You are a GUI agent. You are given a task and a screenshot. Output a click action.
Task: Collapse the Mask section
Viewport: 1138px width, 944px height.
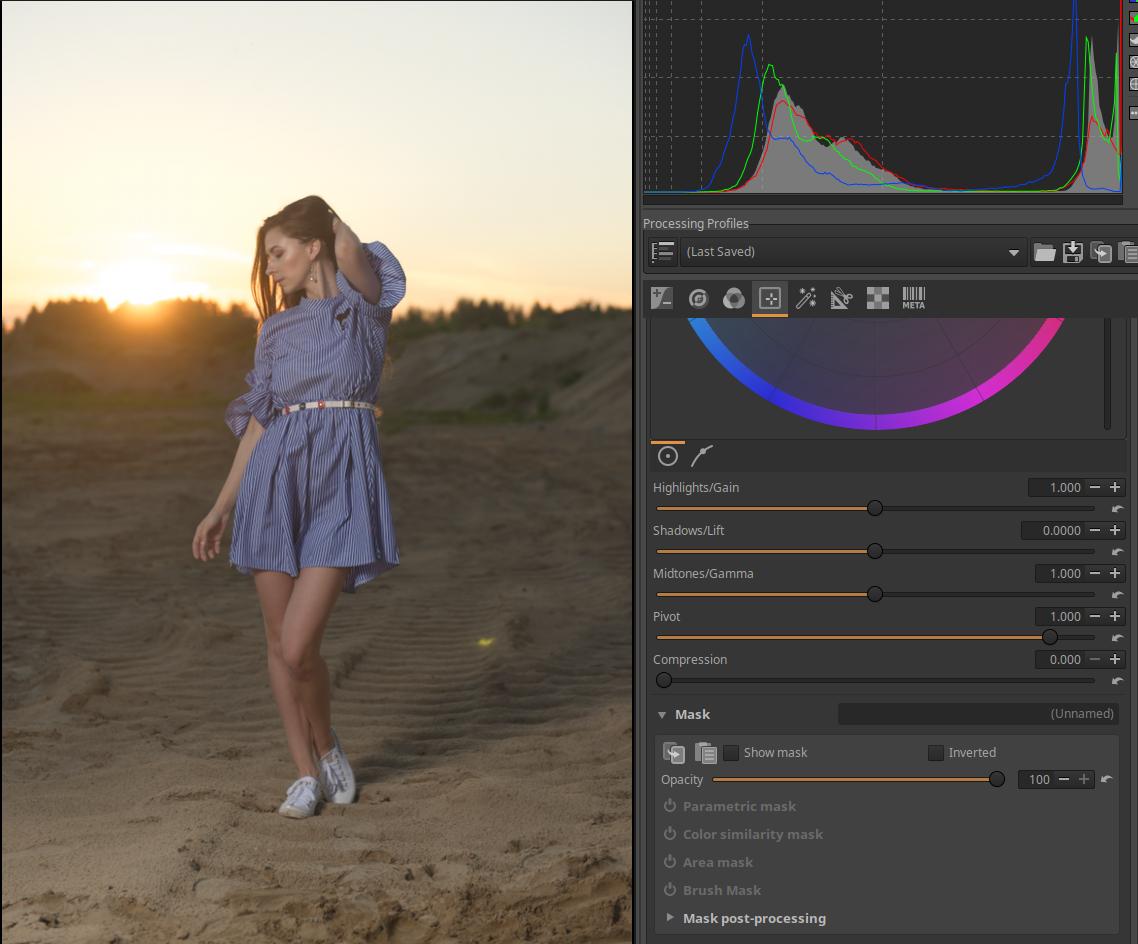(x=662, y=715)
